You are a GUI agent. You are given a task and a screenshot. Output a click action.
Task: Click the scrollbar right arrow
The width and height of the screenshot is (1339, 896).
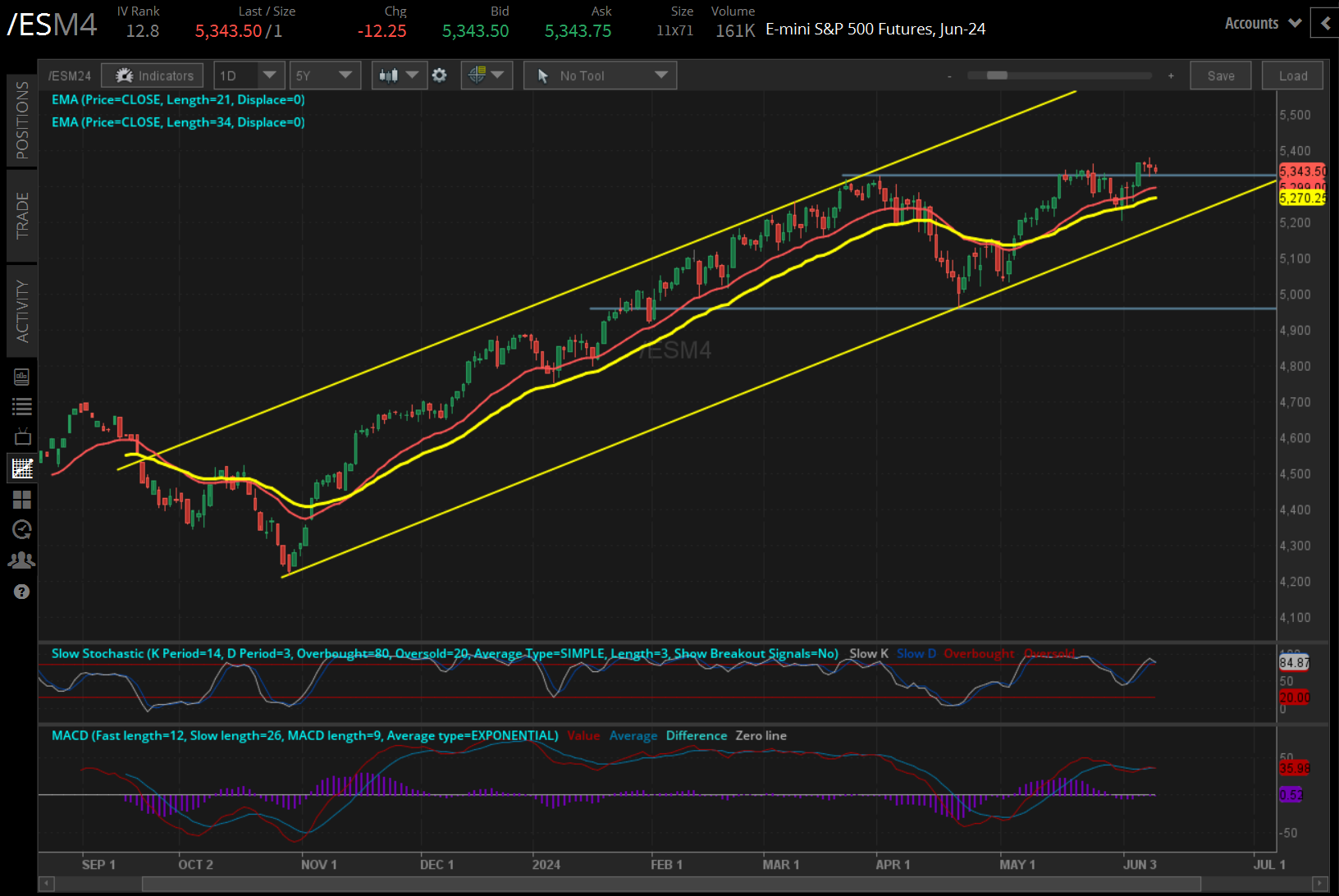(1319, 884)
